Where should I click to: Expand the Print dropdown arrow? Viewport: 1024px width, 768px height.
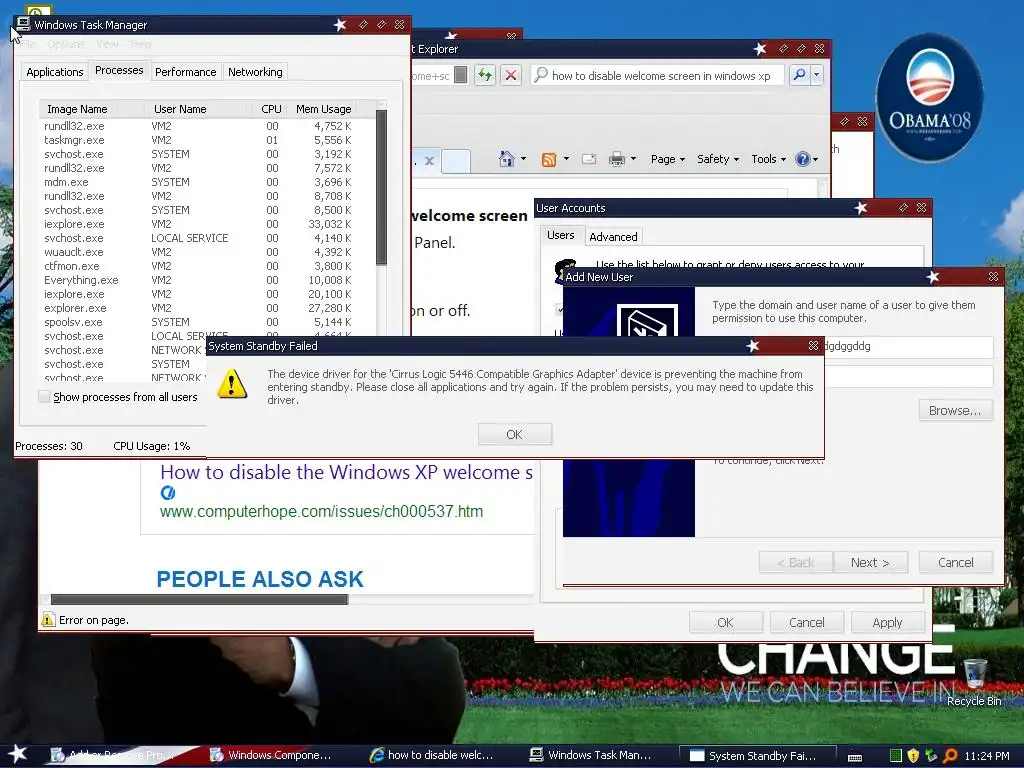pos(633,159)
